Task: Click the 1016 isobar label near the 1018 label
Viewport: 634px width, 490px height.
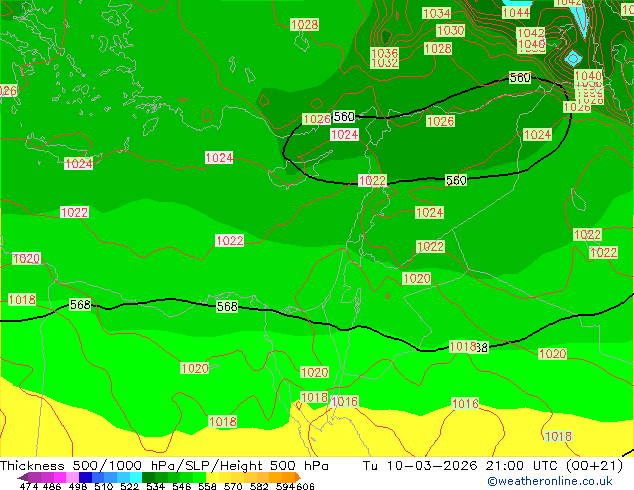Action: click(344, 401)
